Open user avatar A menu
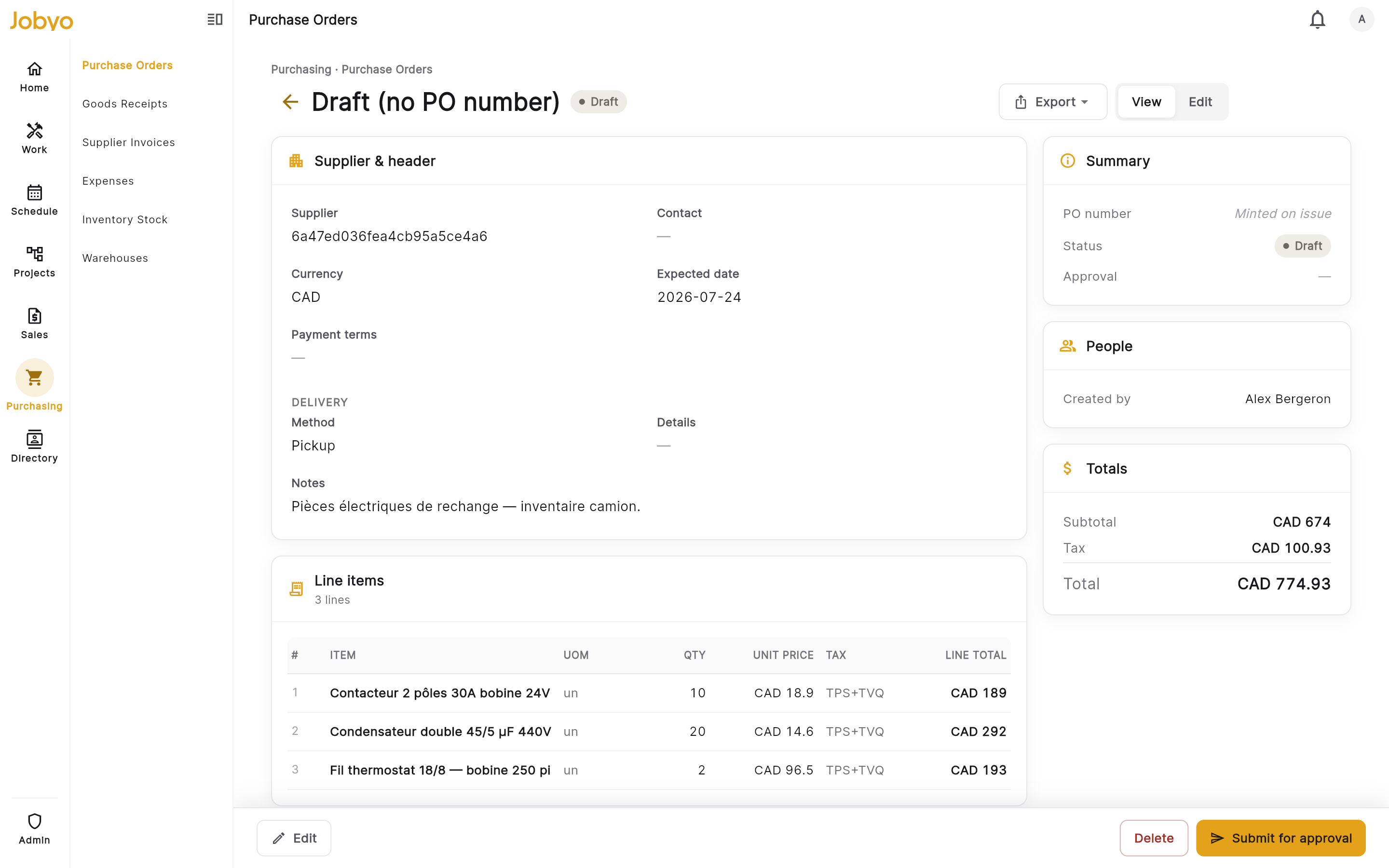This screenshot has height=868, width=1389. tap(1362, 19)
